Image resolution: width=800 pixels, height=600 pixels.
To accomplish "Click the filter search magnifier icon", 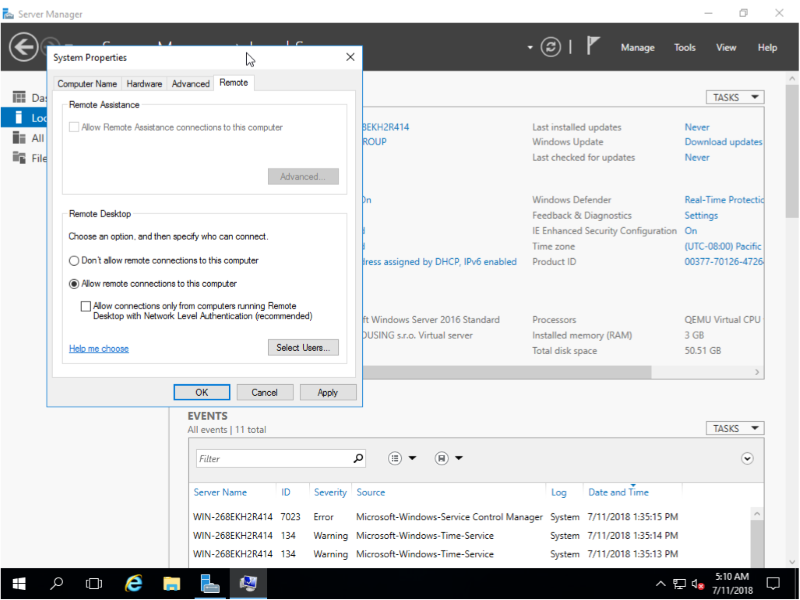I will tap(359, 458).
